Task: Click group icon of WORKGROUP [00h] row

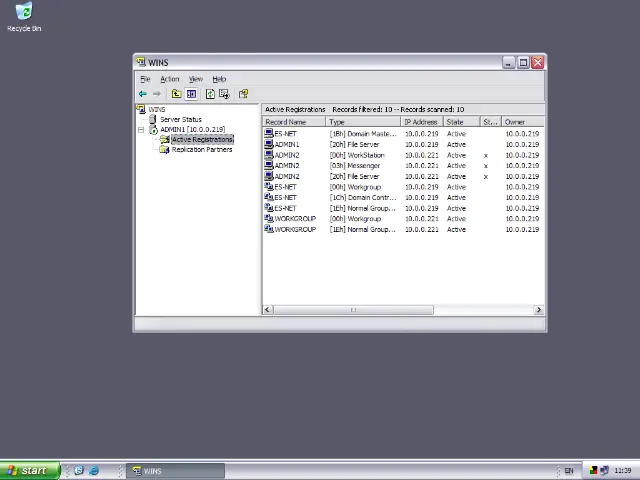Action: [269, 218]
